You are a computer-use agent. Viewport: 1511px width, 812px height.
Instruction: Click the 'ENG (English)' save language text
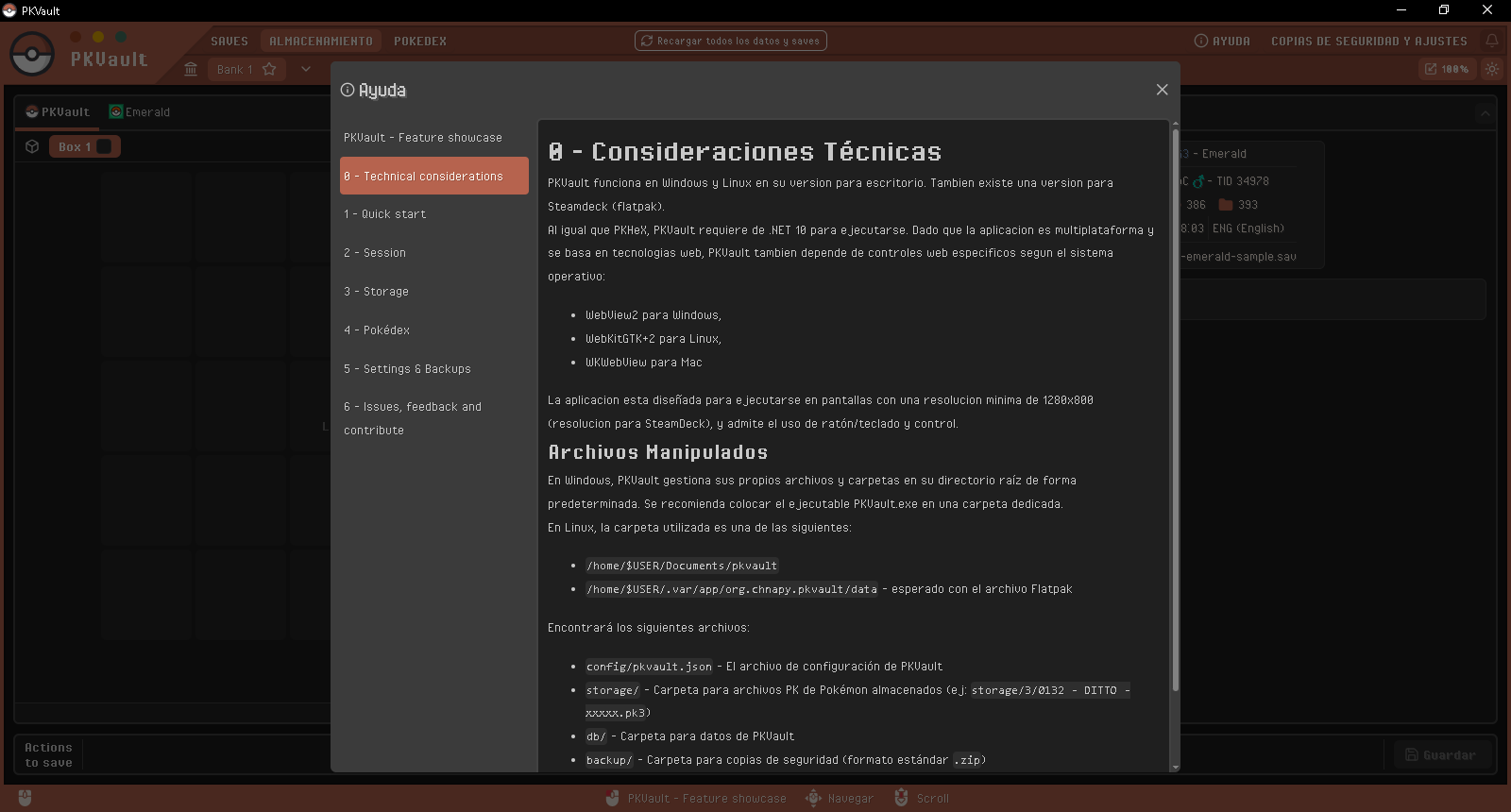[1248, 228]
